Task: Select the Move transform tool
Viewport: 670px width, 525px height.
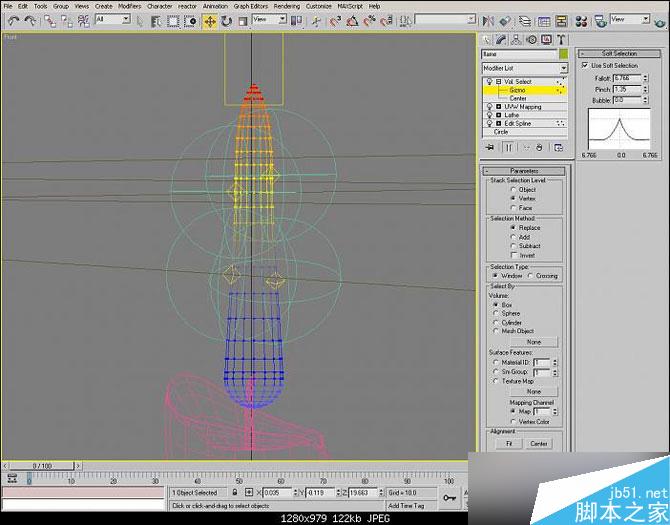Action: pos(211,20)
